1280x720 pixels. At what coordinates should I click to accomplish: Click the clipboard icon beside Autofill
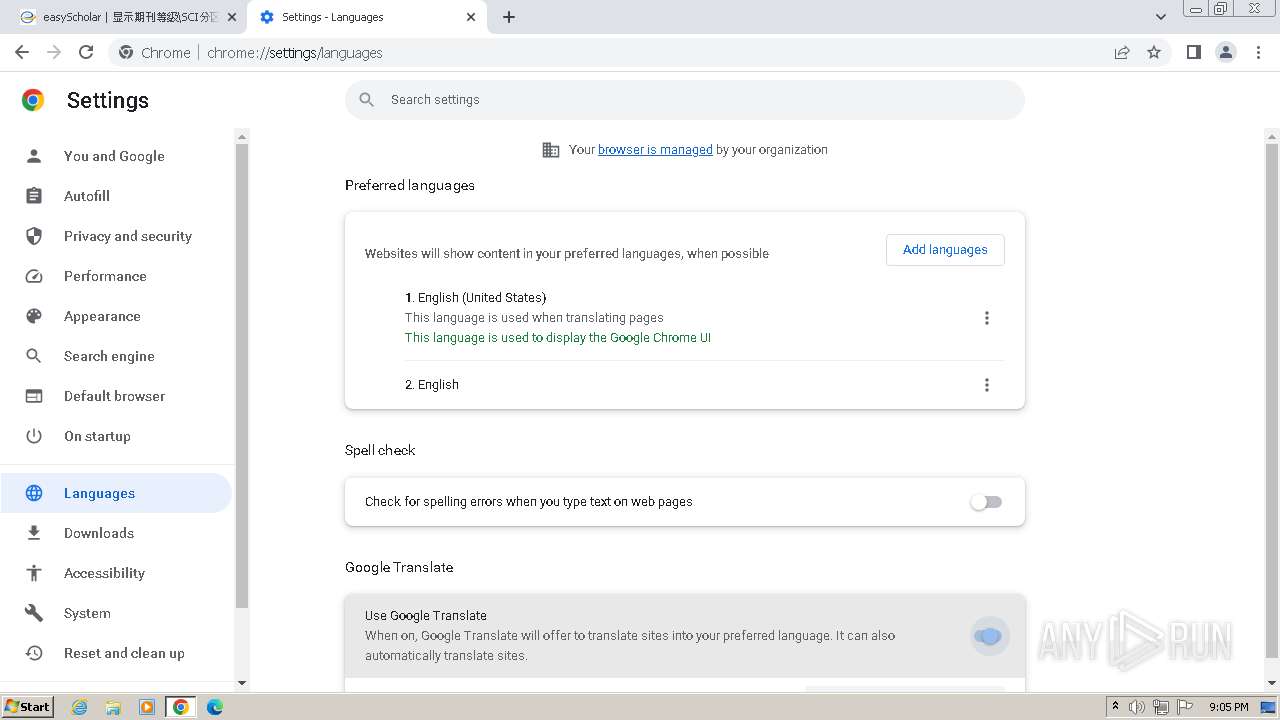click(x=34, y=196)
